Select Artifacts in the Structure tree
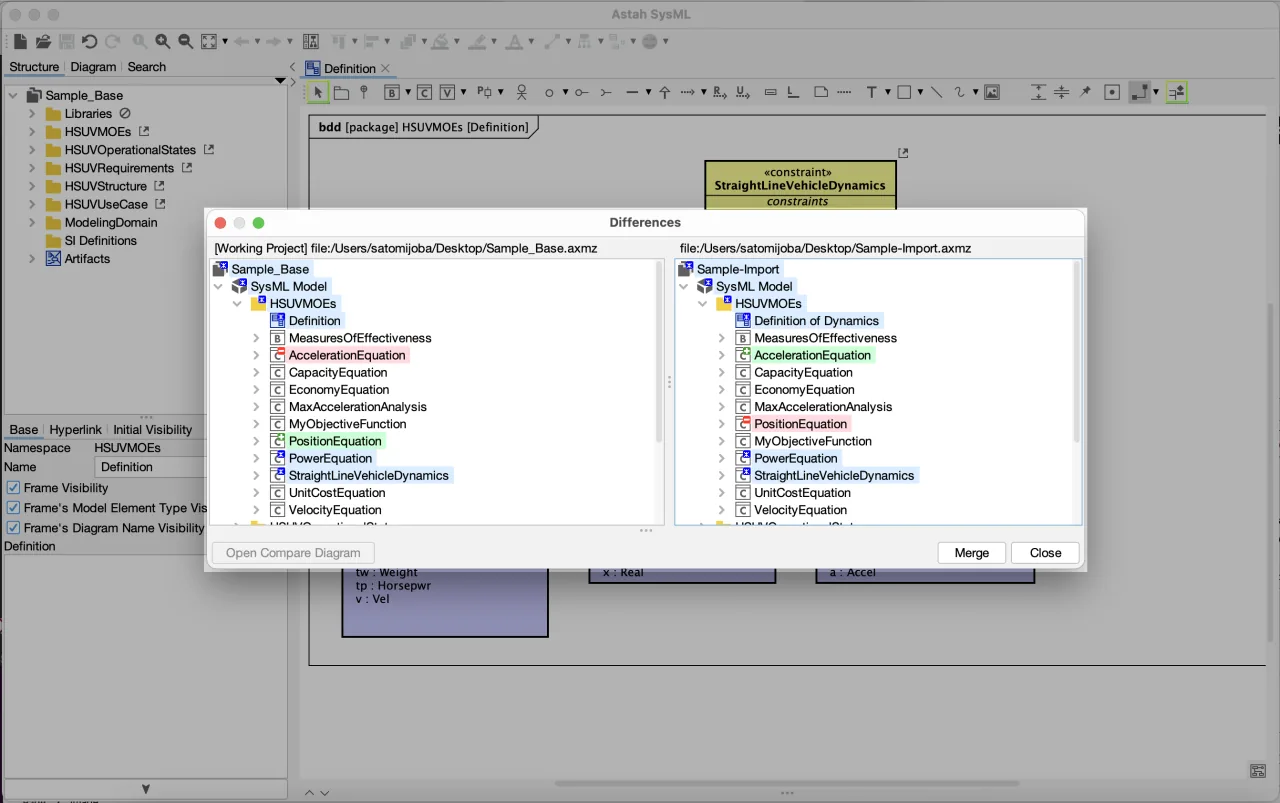Viewport: 1280px width, 803px height. pos(88,258)
